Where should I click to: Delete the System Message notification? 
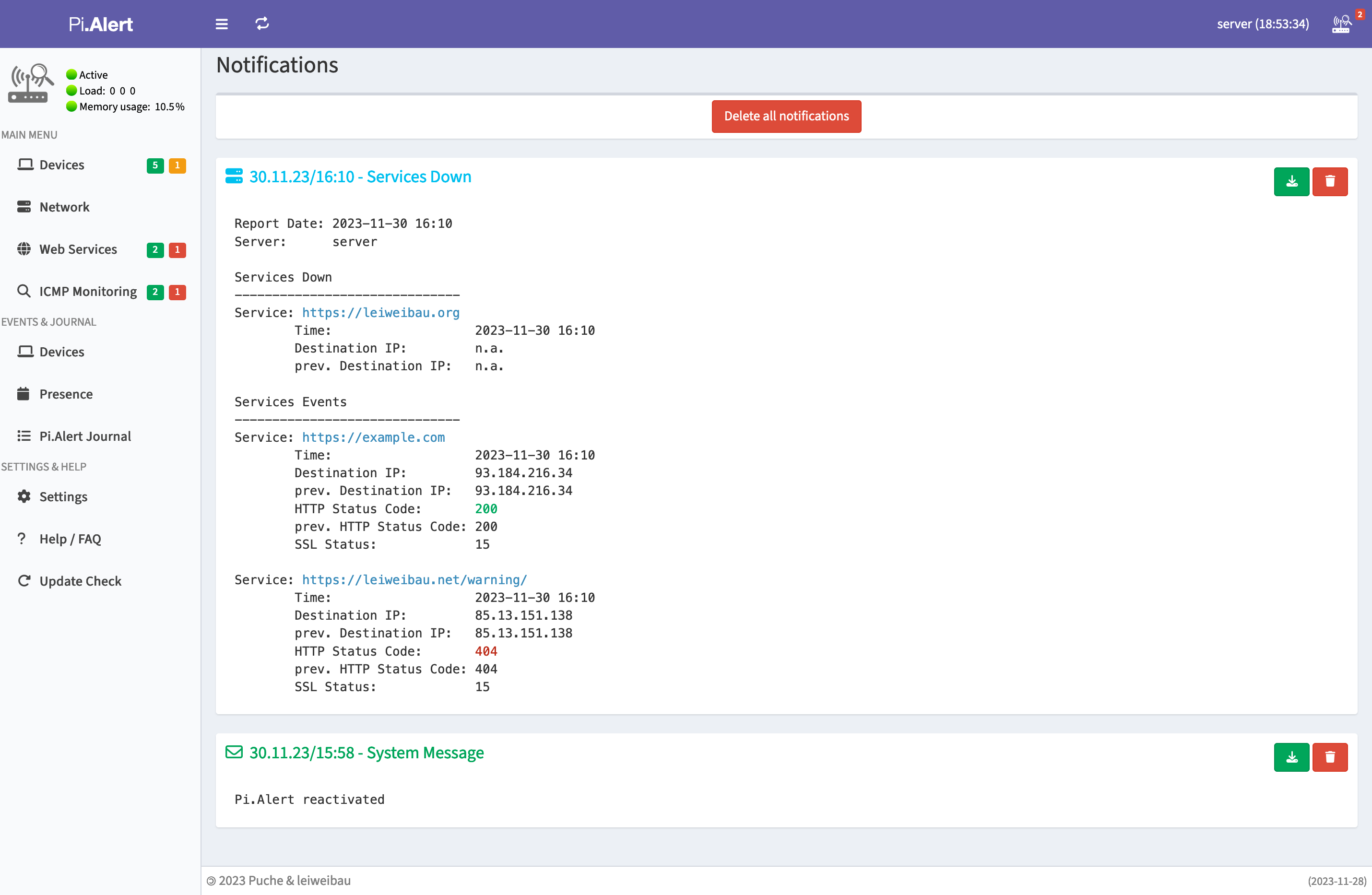[1329, 757]
